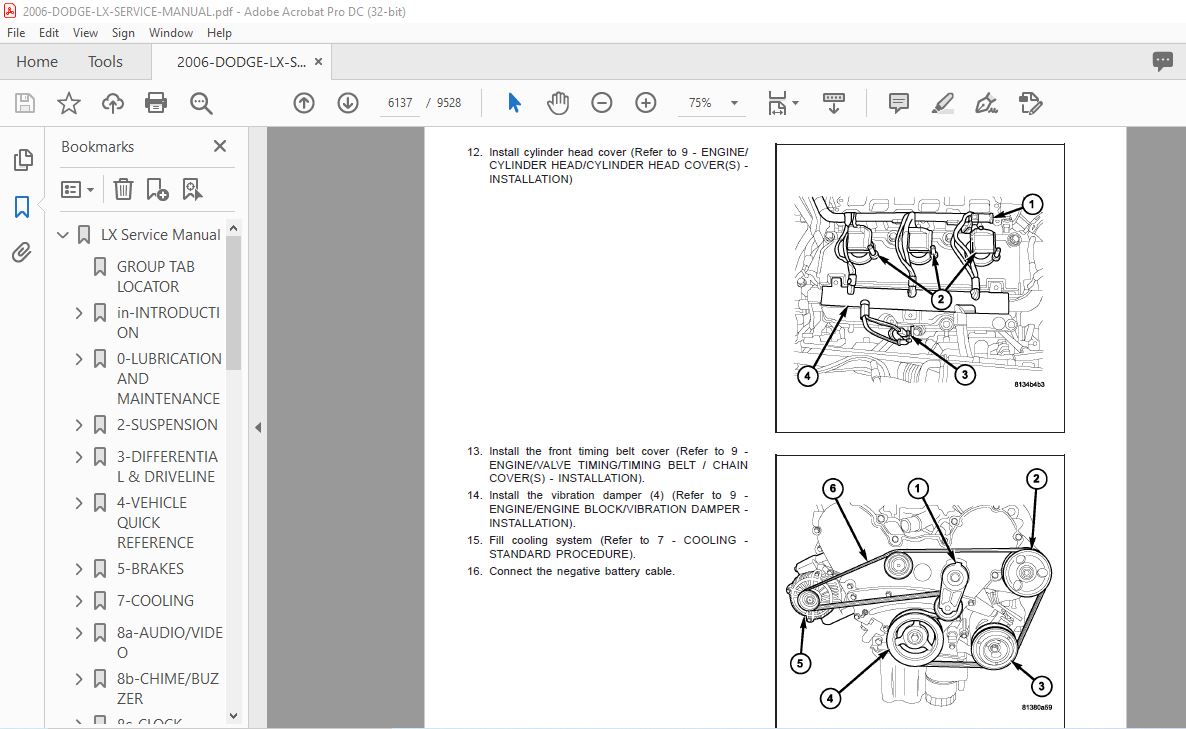1186x729 pixels.
Task: Click the Save file icon
Action: 25,103
